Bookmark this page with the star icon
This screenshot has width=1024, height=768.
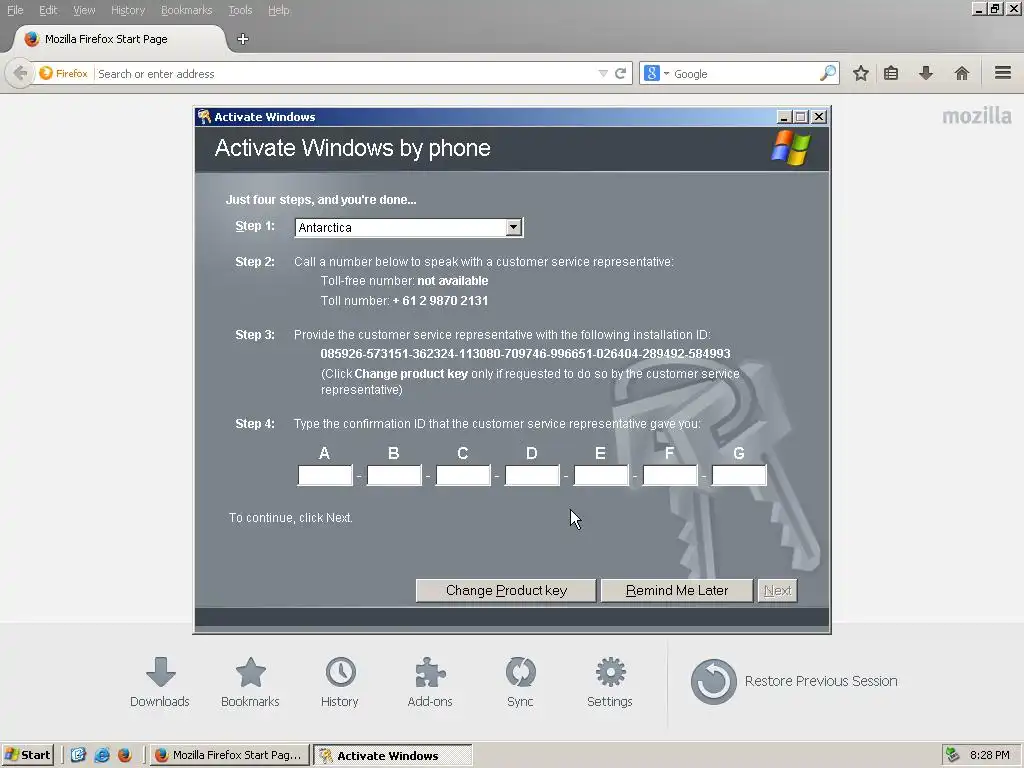point(861,73)
